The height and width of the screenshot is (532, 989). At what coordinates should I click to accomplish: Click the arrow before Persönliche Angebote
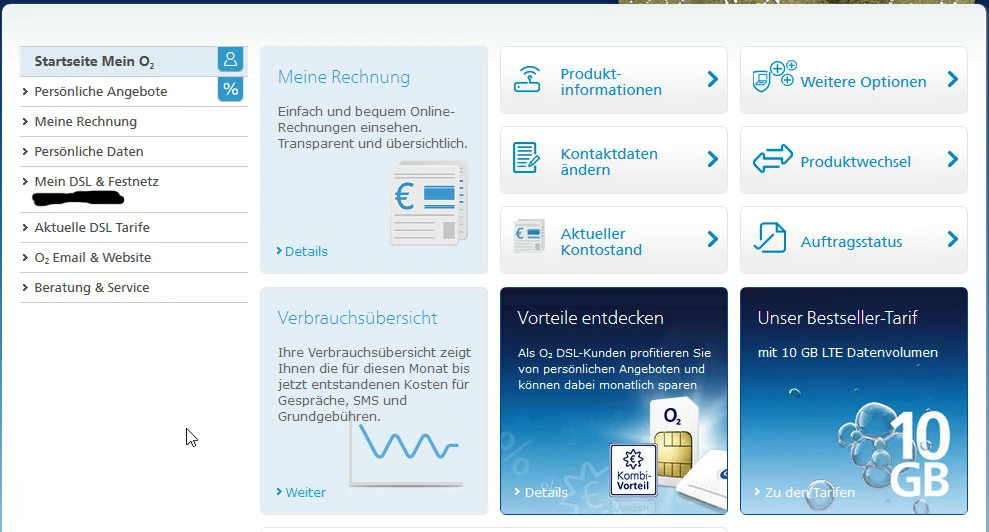[25, 92]
